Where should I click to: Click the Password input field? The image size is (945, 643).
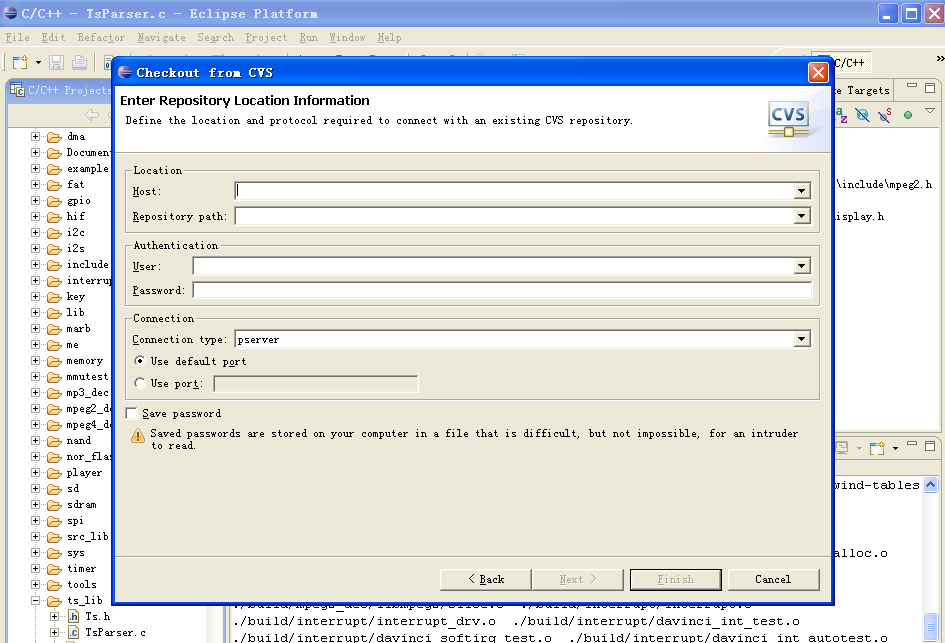(x=502, y=290)
